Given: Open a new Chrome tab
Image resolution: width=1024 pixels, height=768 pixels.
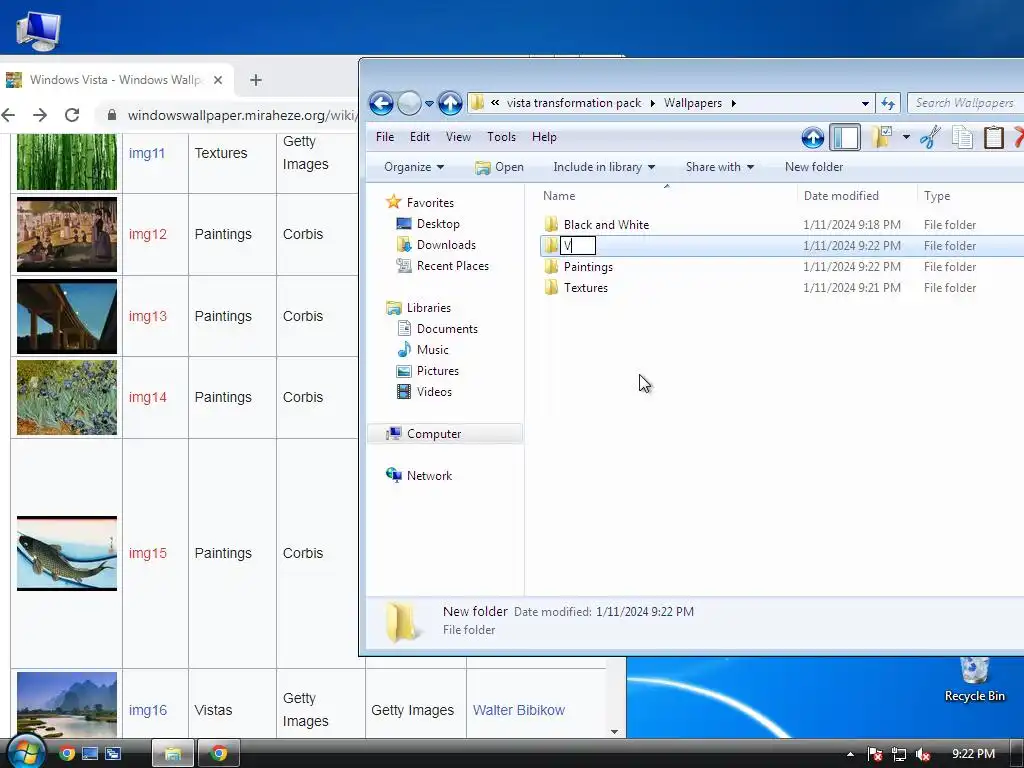Looking at the screenshot, I should 256,80.
